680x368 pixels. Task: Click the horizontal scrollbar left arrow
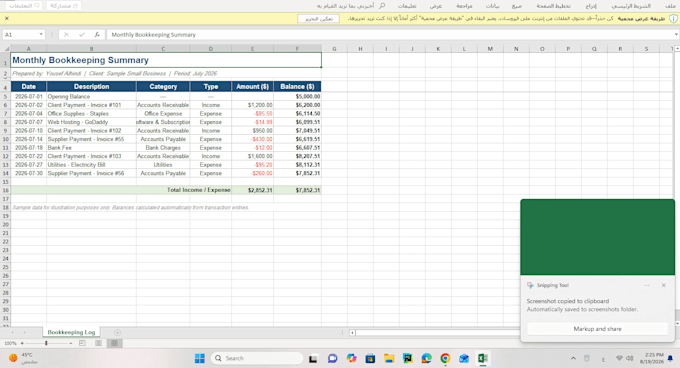coord(352,332)
